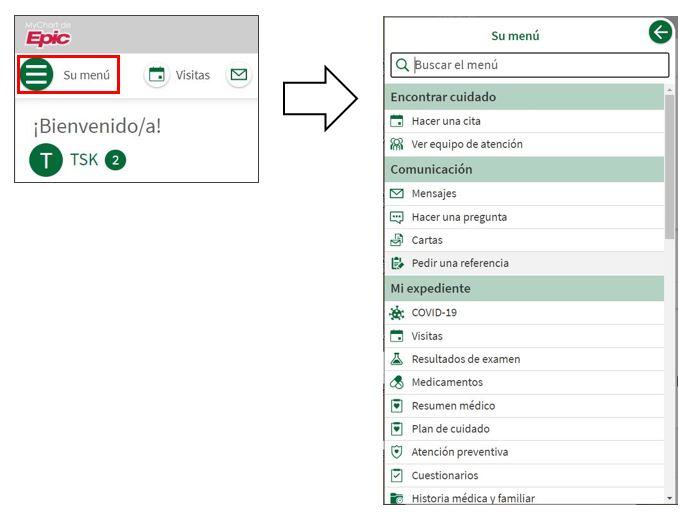Click the Atención preventiva shield icon
The height and width of the screenshot is (520, 695).
(397, 452)
